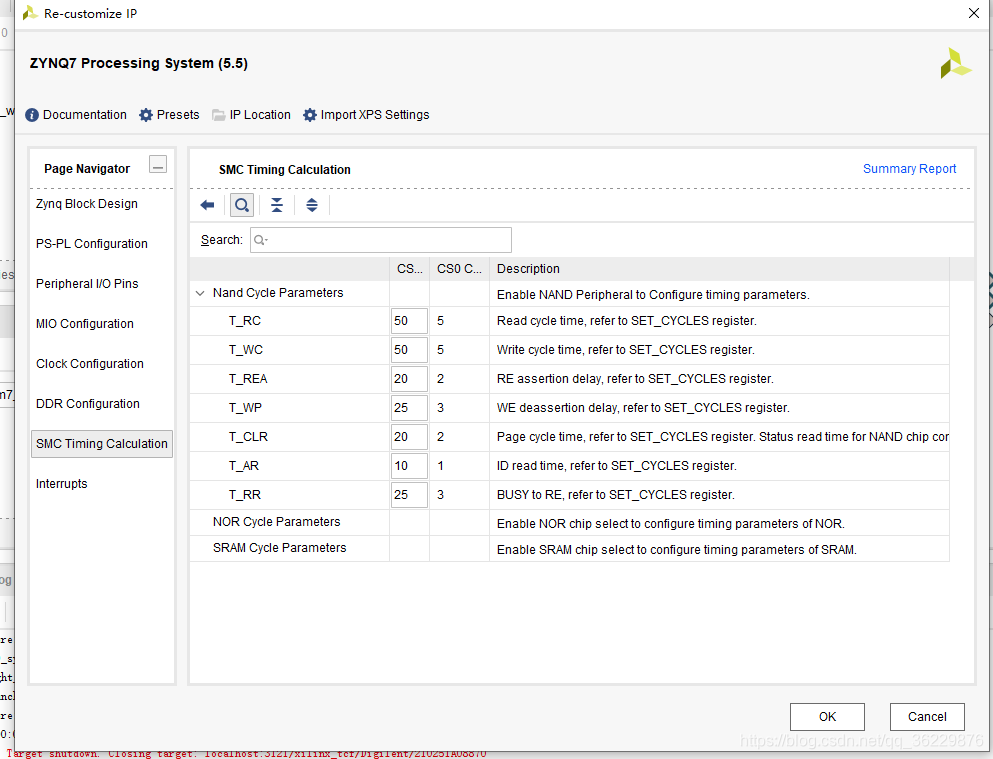Click the collapse all toolbar icon

(277, 205)
